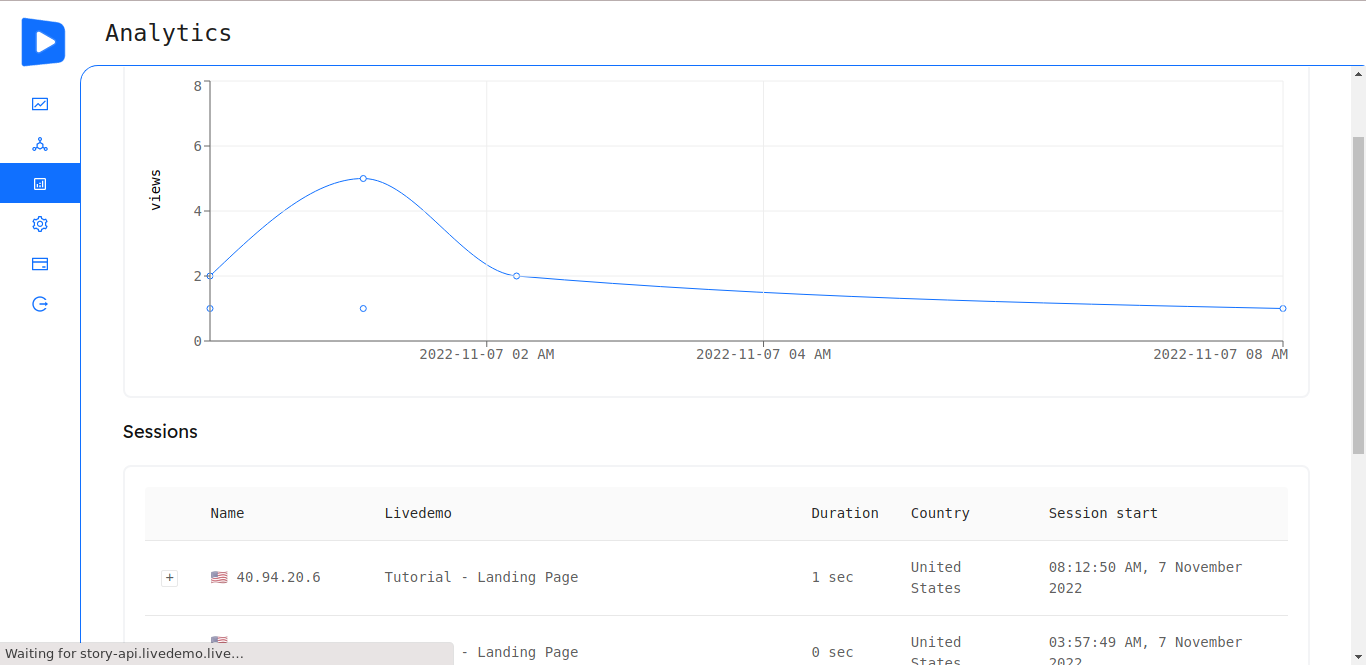Viewport: 1366px width, 665px height.
Task: Click the US flag beside 40.94.20.6
Action: 219,577
